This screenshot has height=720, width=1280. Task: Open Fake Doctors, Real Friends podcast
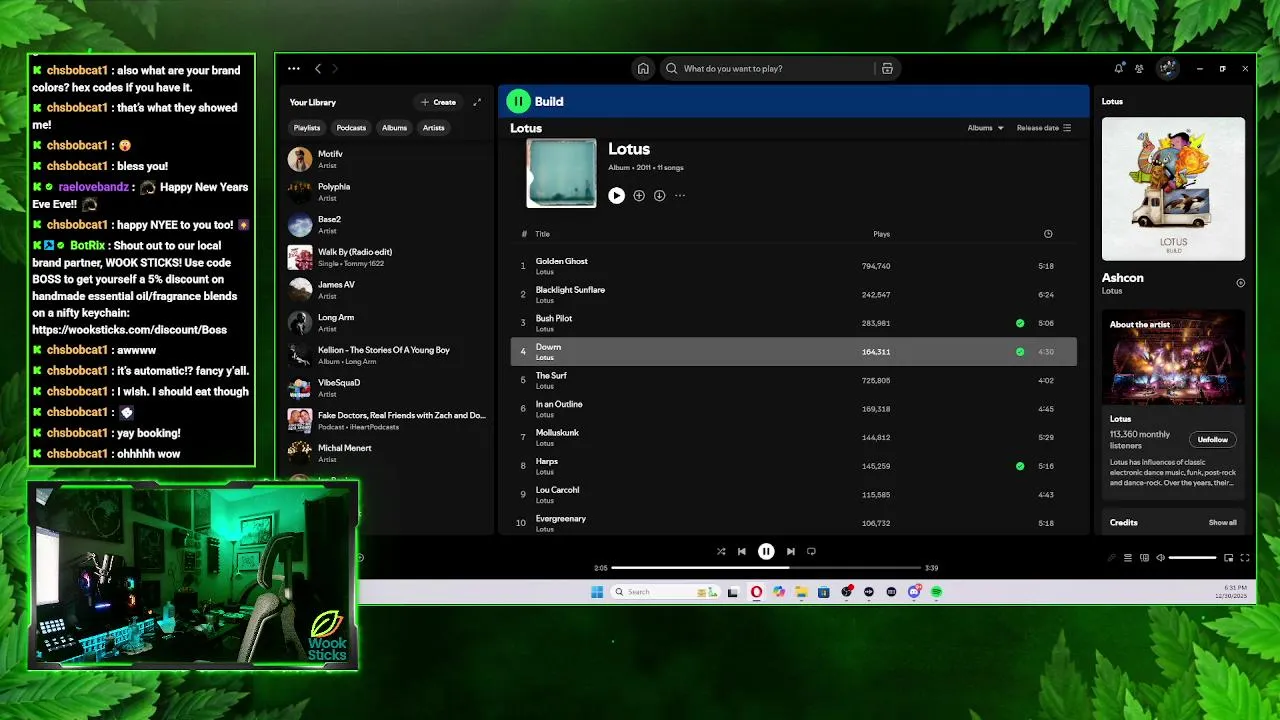point(386,421)
